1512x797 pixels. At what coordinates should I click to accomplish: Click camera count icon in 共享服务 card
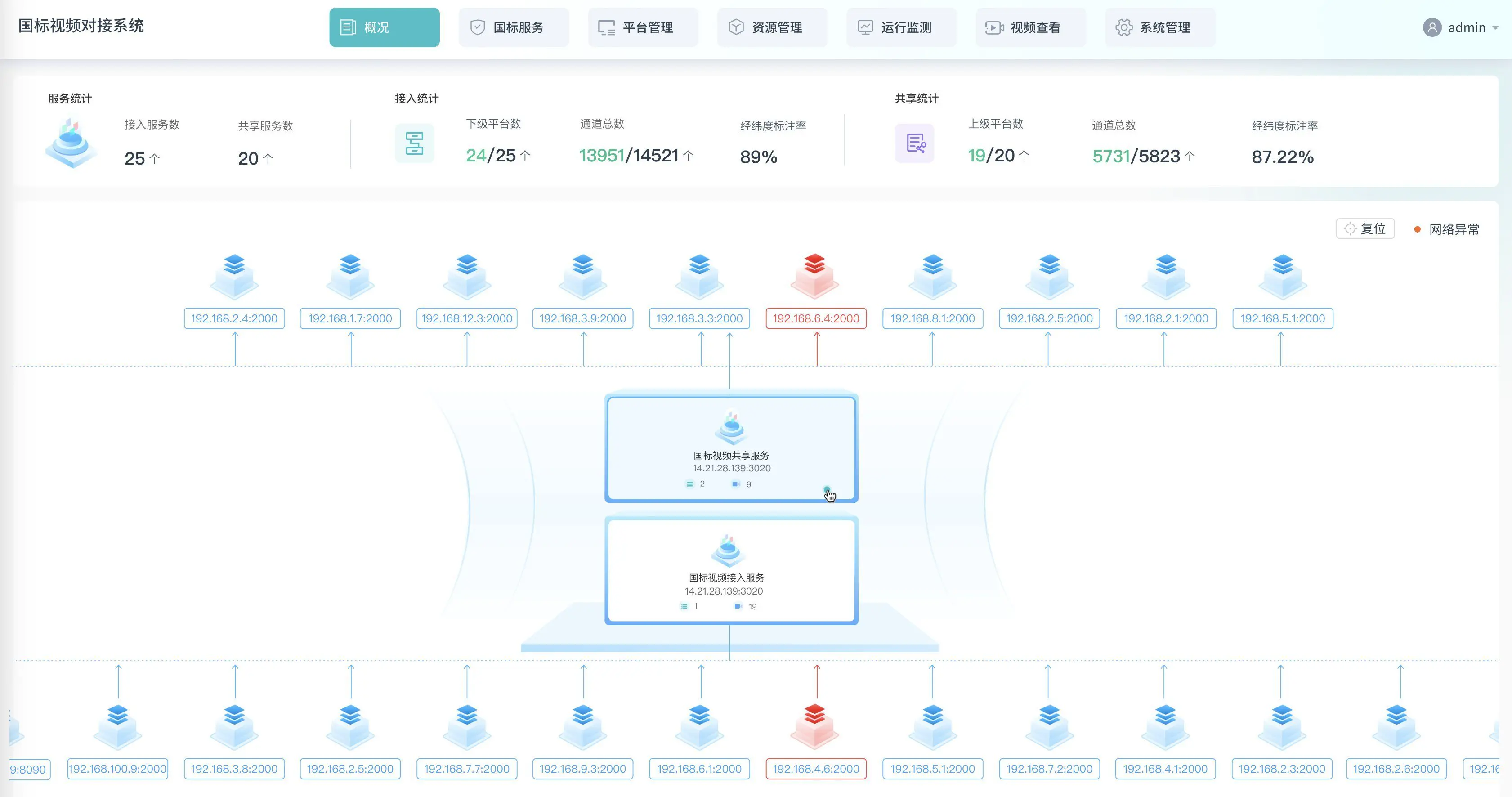pyautogui.click(x=735, y=484)
